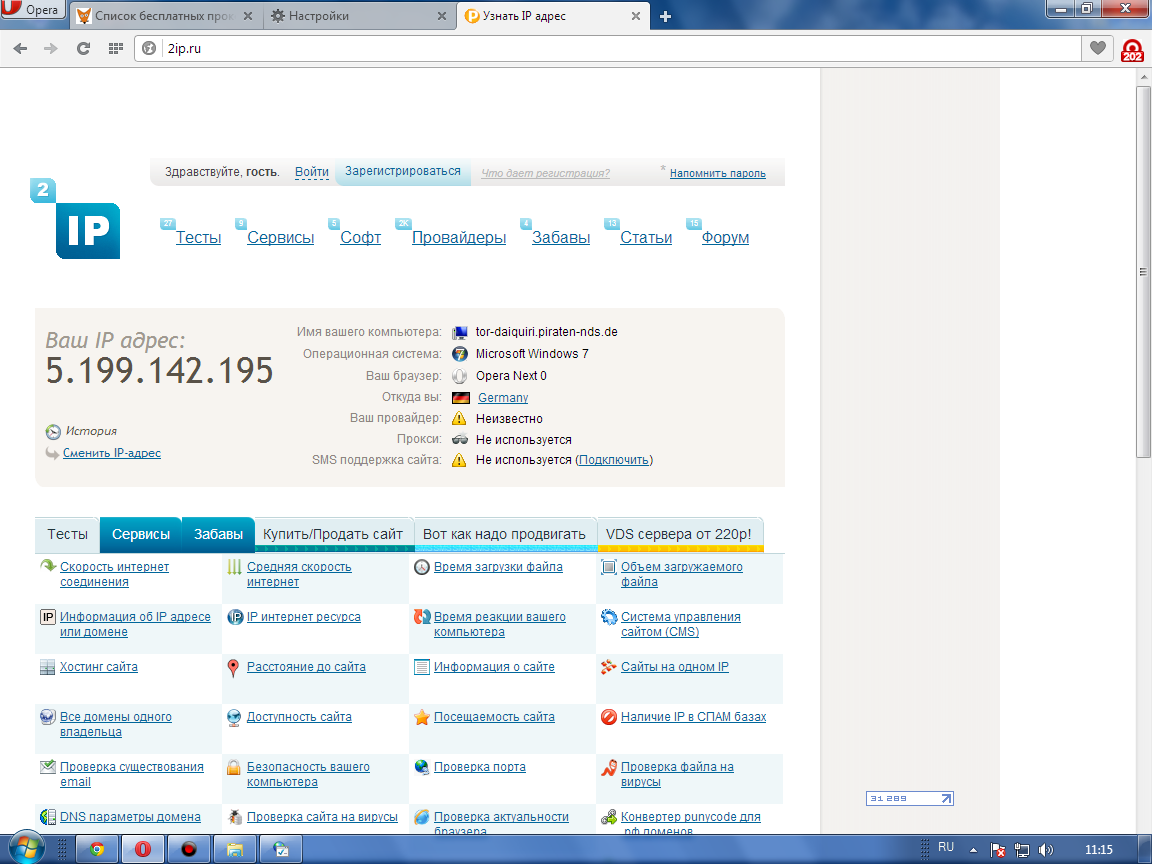Click the red spam-base check icon
1152x864 pixels.
[608, 717]
